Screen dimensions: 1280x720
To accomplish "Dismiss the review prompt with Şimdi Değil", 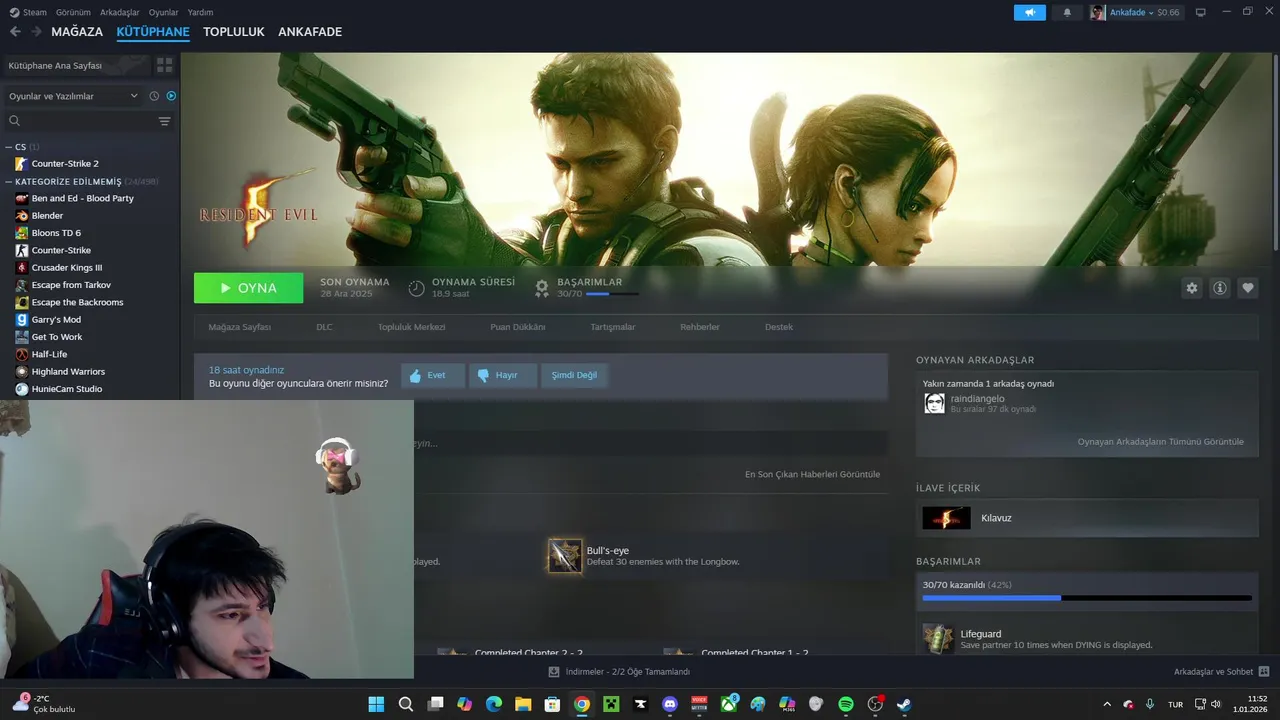I will tap(574, 375).
